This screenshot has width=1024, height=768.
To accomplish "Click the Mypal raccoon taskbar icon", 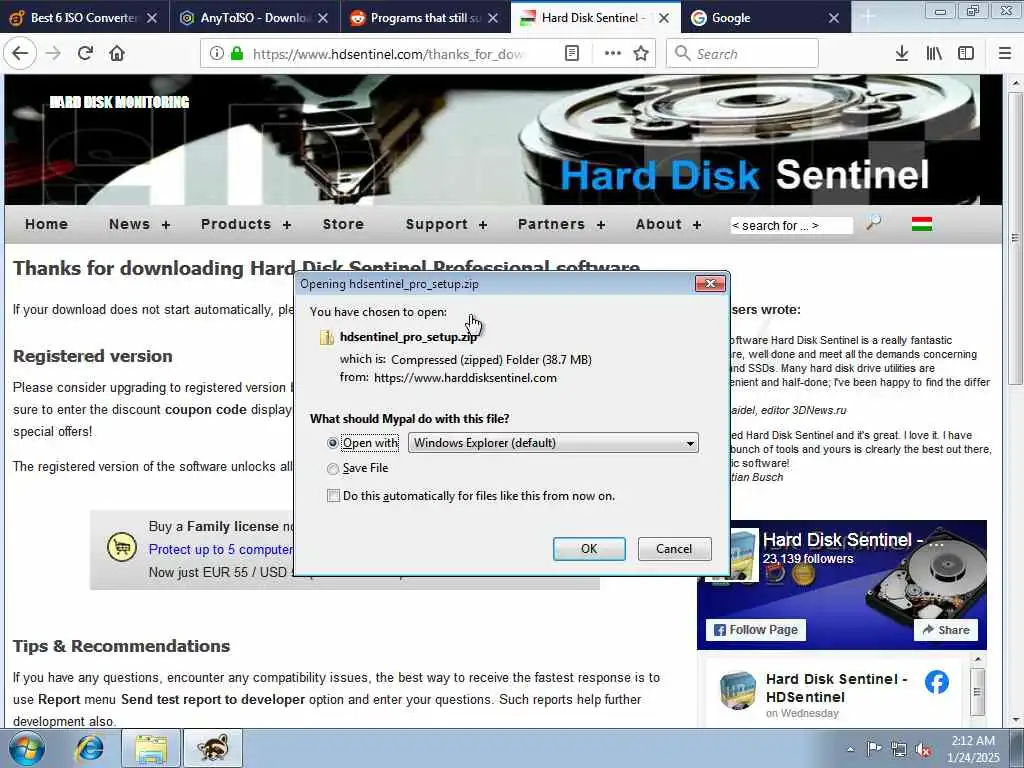I will click(213, 748).
